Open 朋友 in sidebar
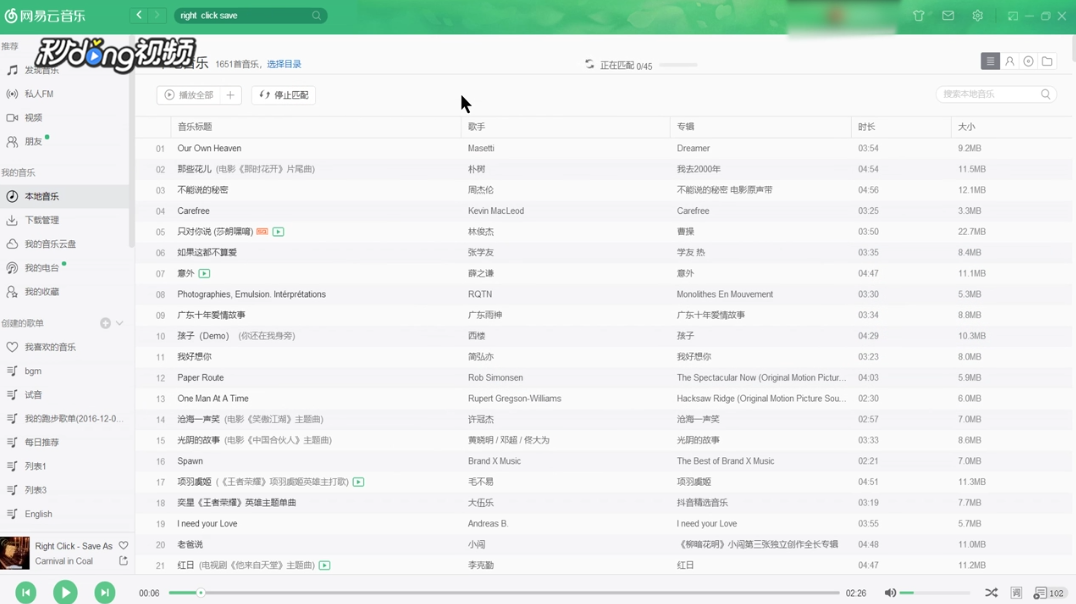The width and height of the screenshot is (1076, 604). [x=65, y=141]
